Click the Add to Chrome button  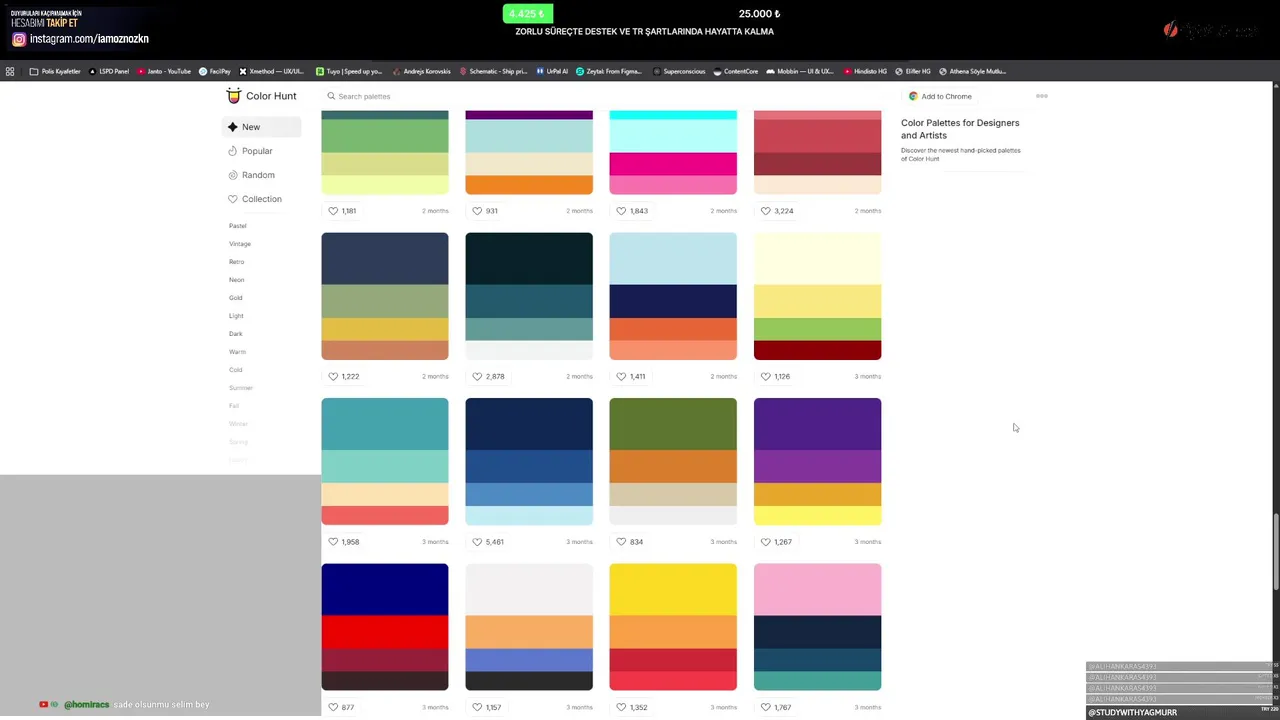pos(940,96)
